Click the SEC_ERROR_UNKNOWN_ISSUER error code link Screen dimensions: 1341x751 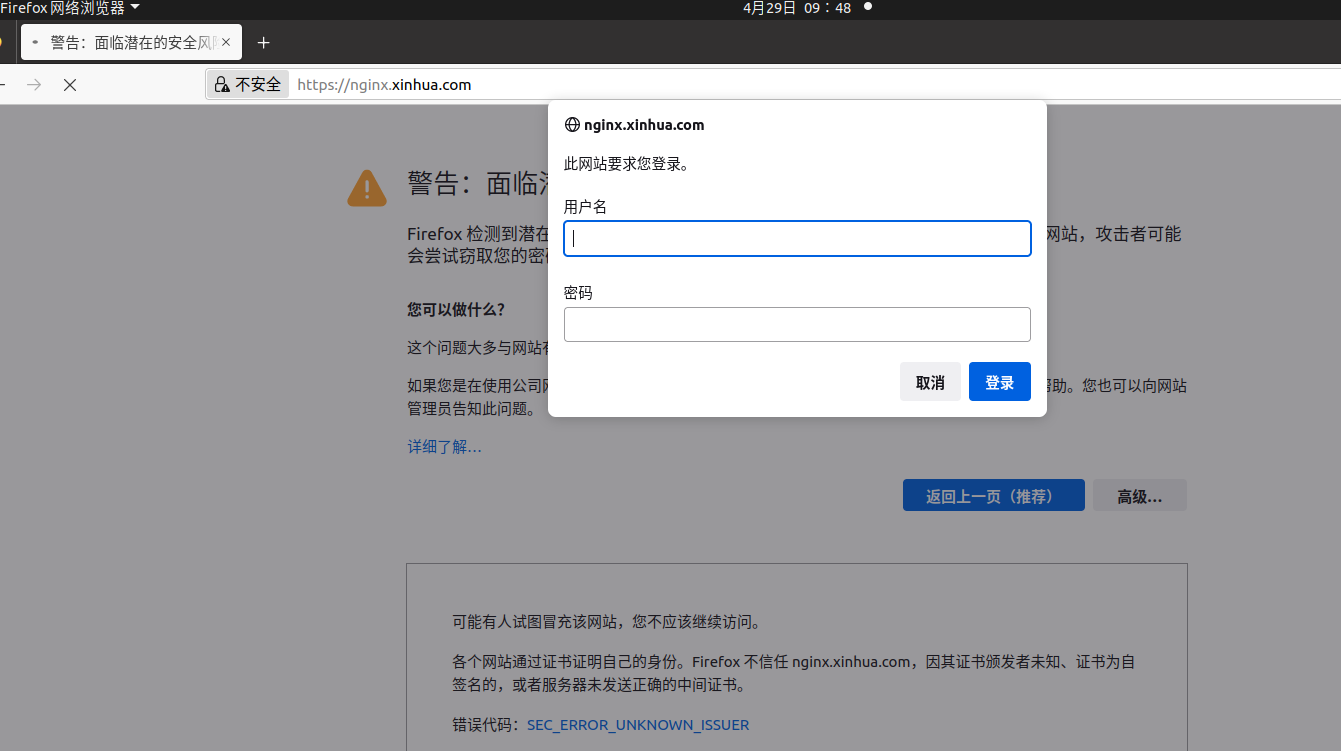[638, 725]
